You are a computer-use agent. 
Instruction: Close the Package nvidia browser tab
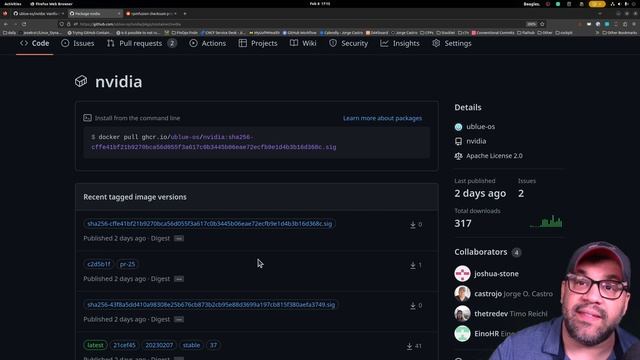[119, 13]
